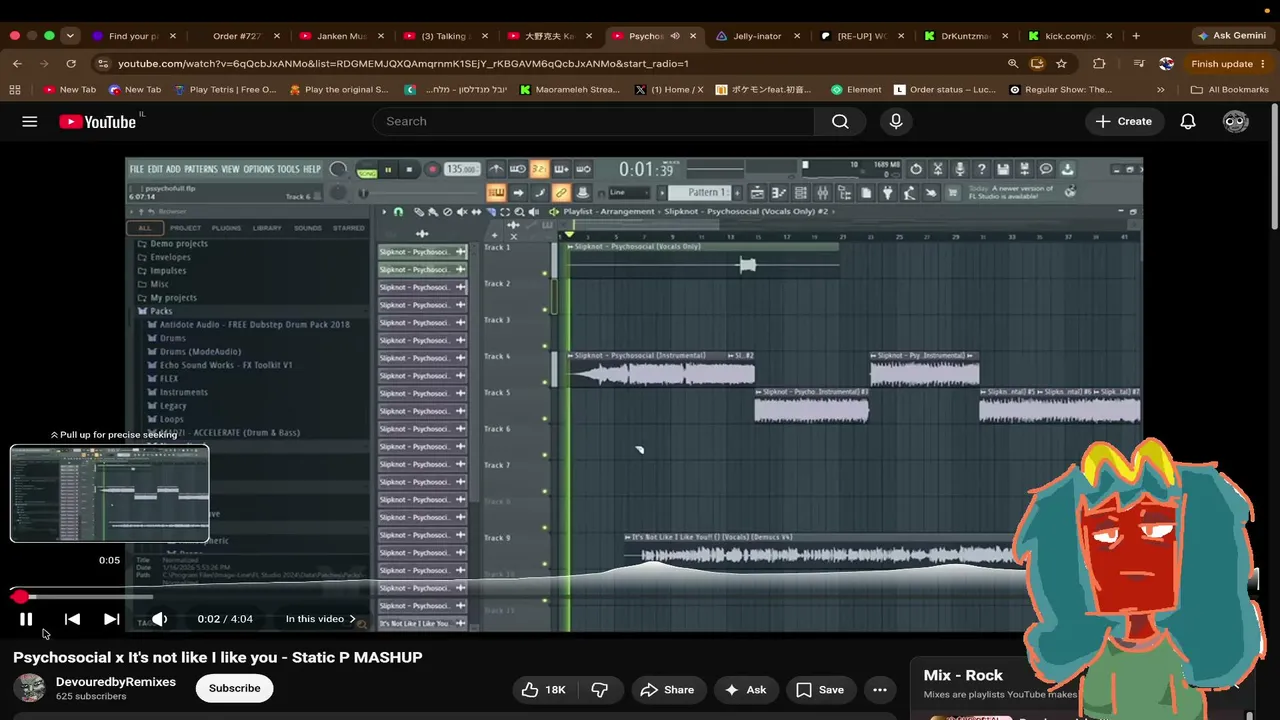Image resolution: width=1280 pixels, height=720 pixels.
Task: Dislike this video
Action: [x=600, y=689]
